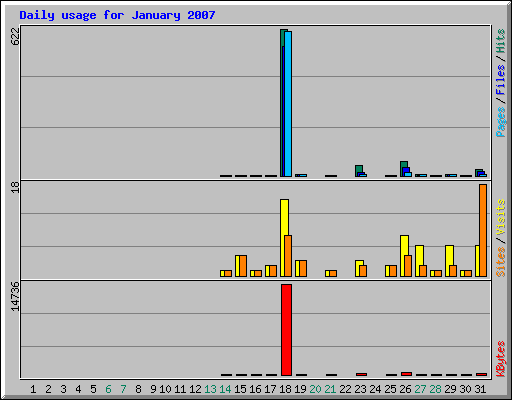
Task: Select the tall red KBytes bar for day 18
Action: [286, 330]
